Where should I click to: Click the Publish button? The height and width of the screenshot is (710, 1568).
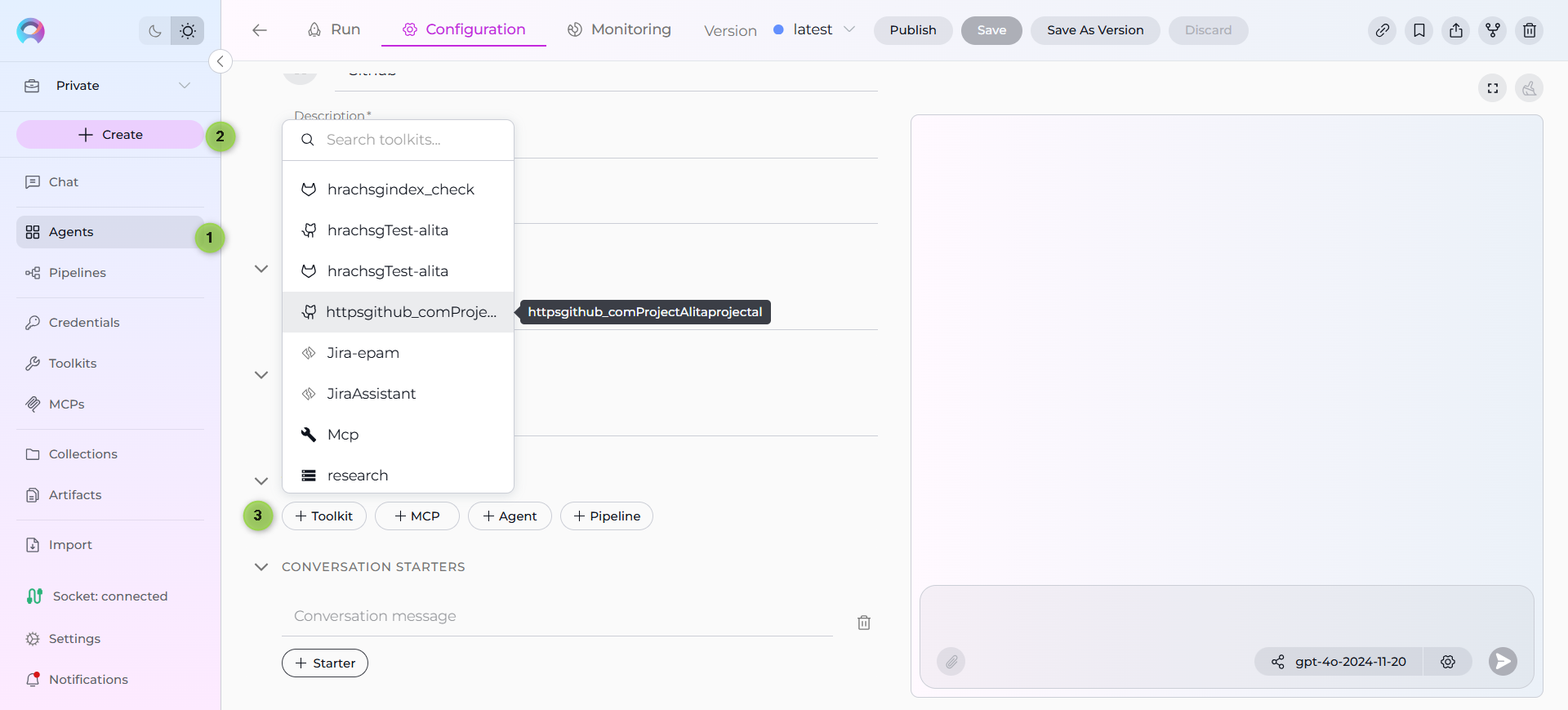(x=912, y=30)
